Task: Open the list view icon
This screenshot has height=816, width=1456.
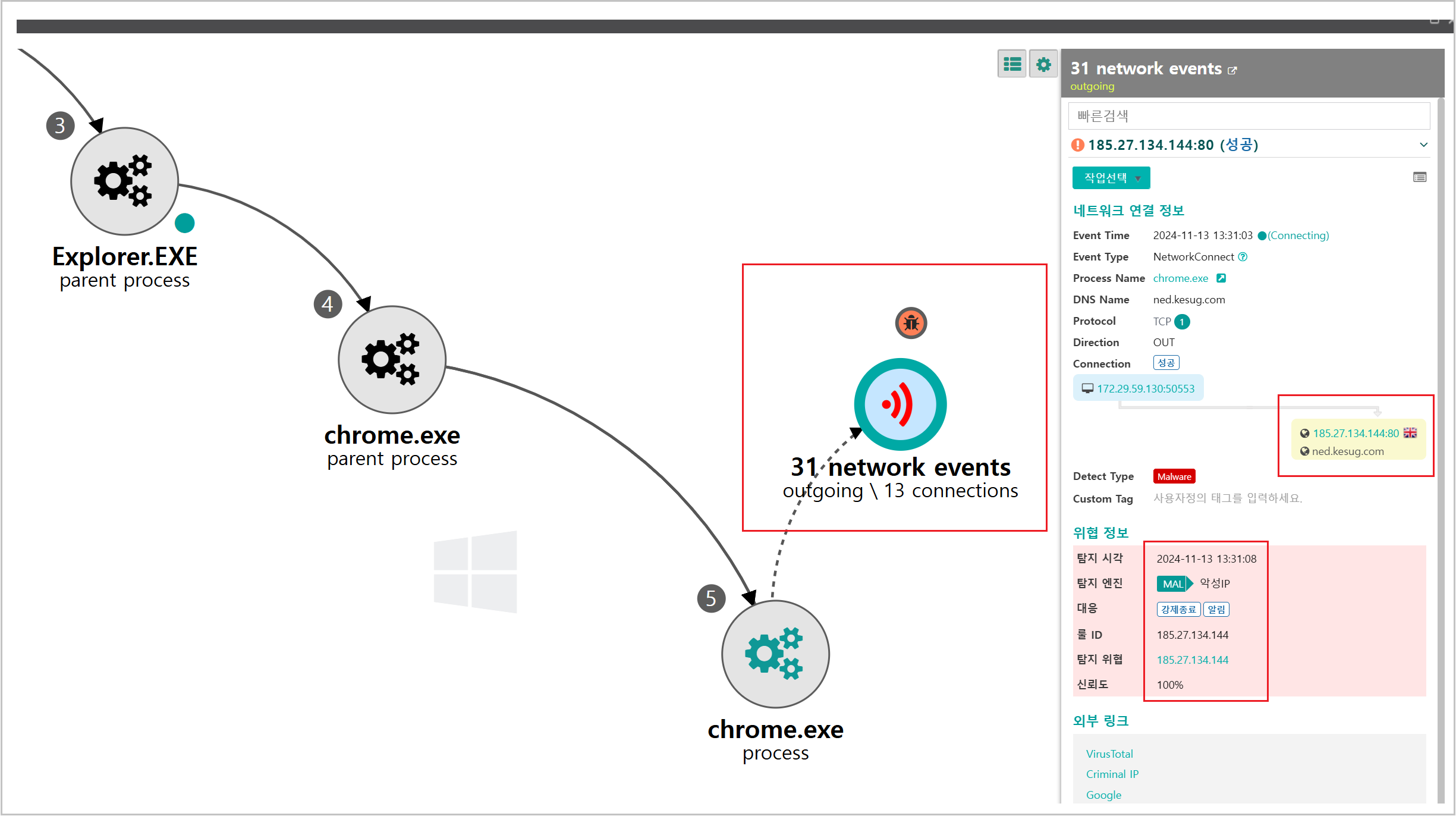Action: coord(1012,64)
